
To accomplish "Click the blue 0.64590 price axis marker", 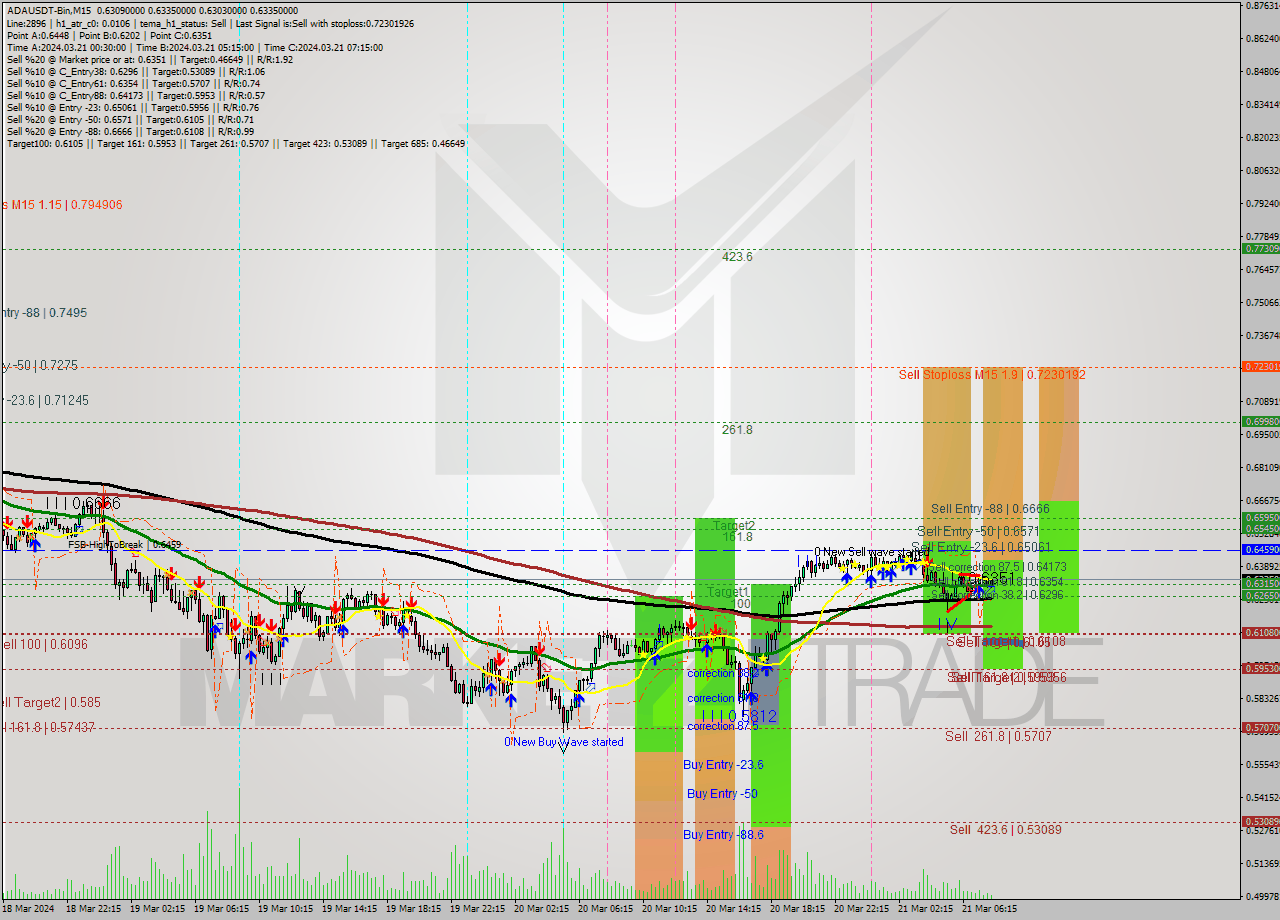I will (1260, 549).
